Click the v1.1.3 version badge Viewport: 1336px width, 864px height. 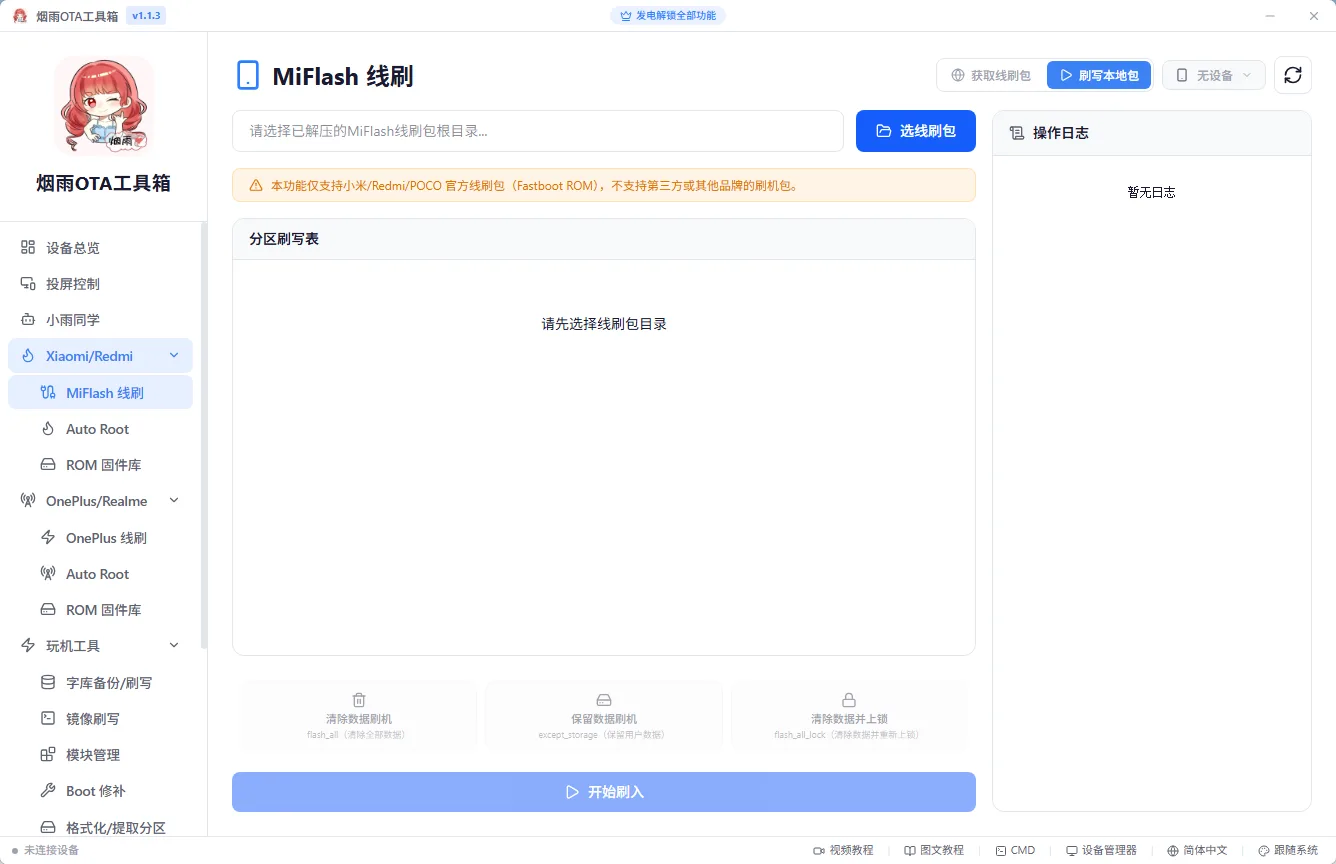[x=147, y=16]
